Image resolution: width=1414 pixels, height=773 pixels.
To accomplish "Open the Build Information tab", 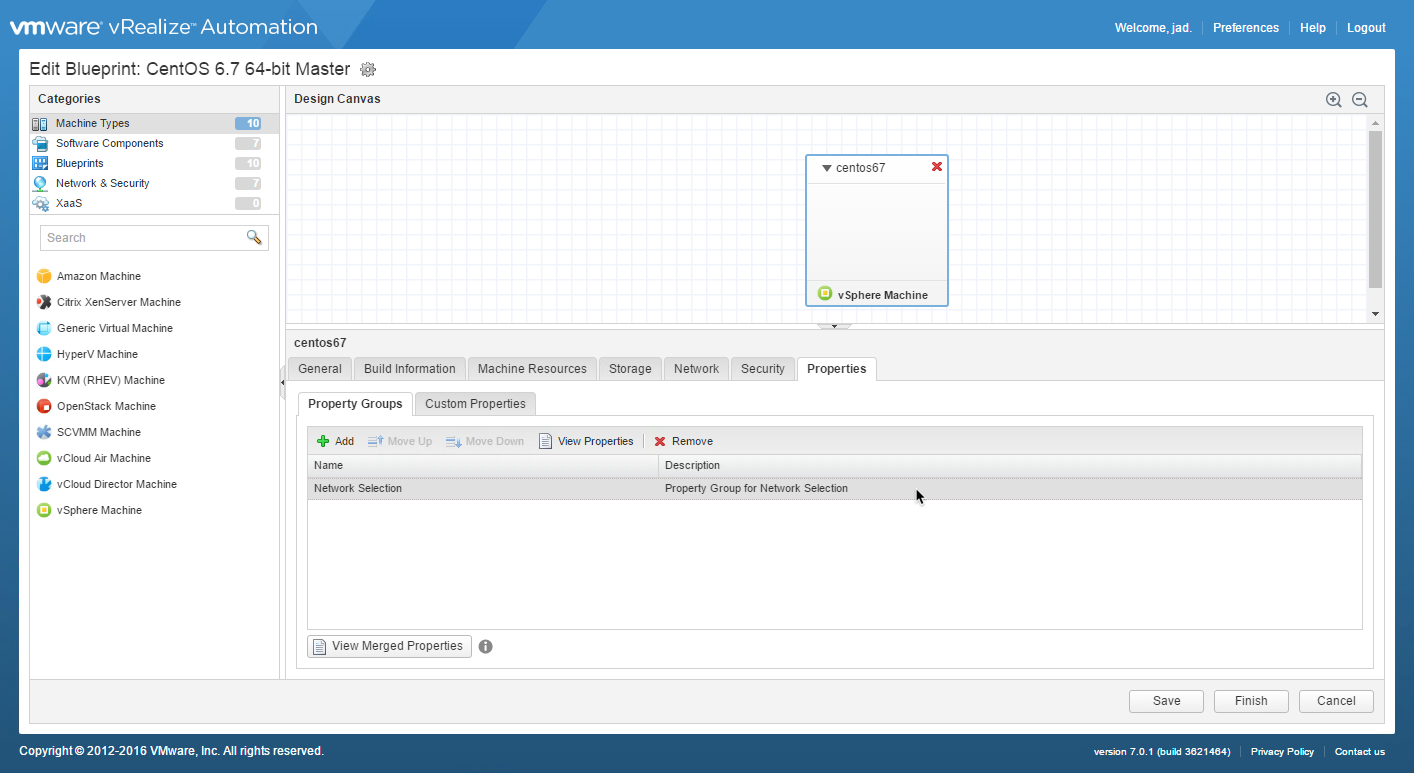I will [x=410, y=369].
